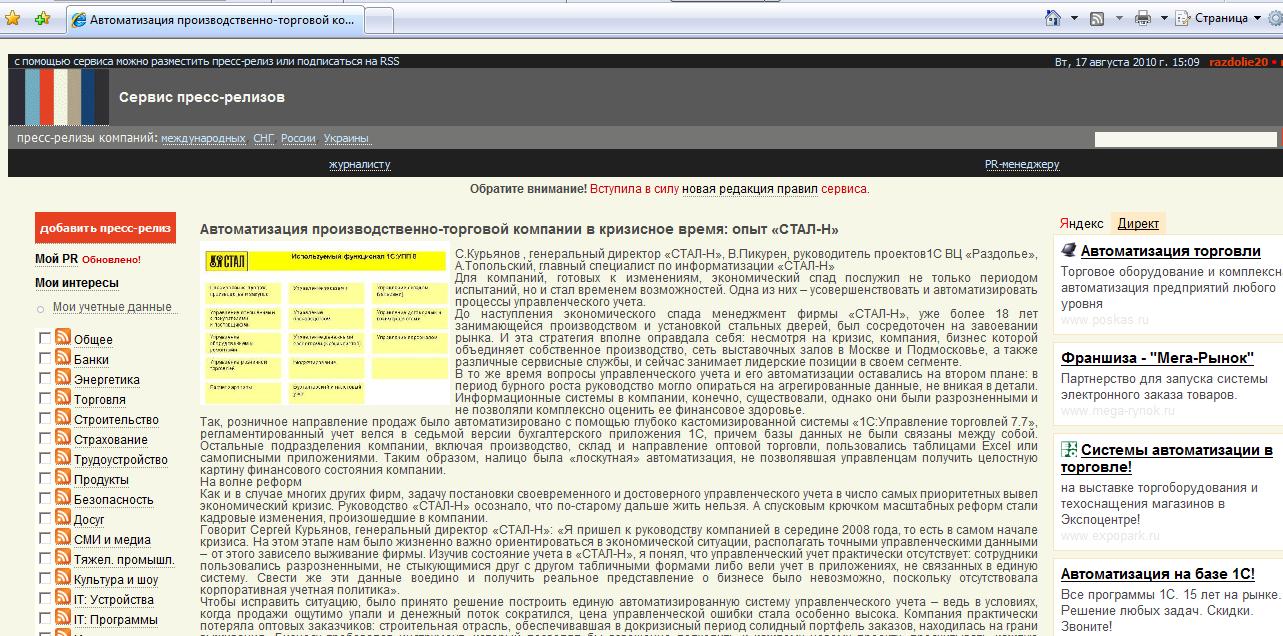Screen dimensions: 1283x636
Task: Enable the Трудоустройство category checkbox
Action: click(45, 458)
